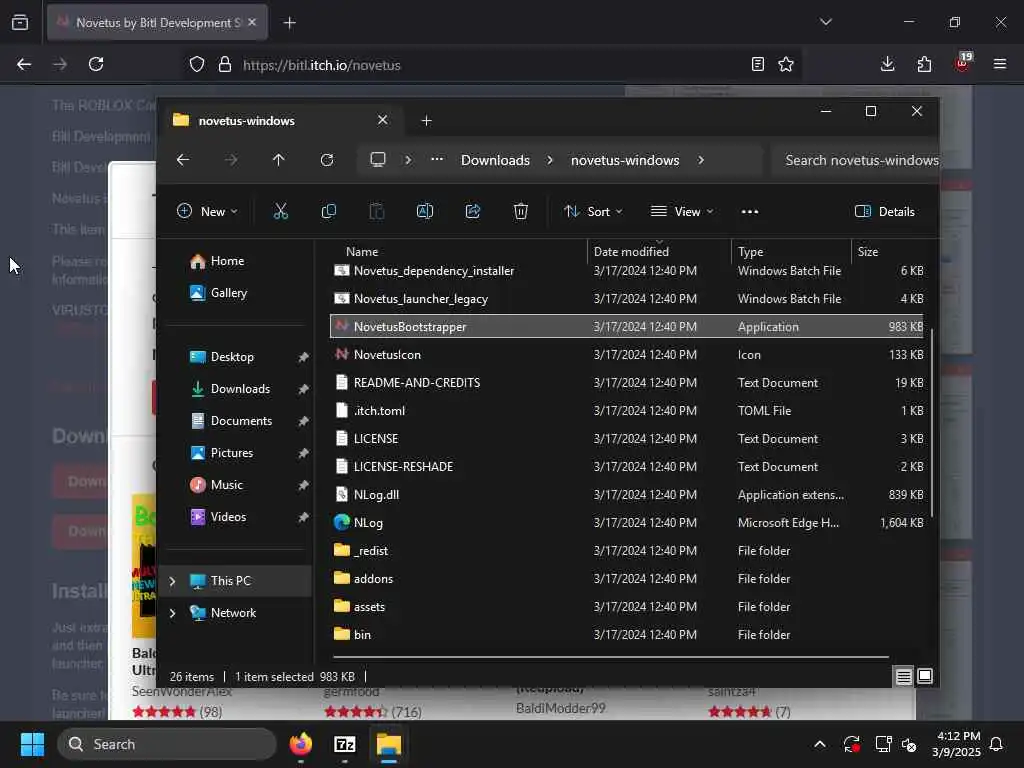Open Firefox from the taskbar

point(300,744)
